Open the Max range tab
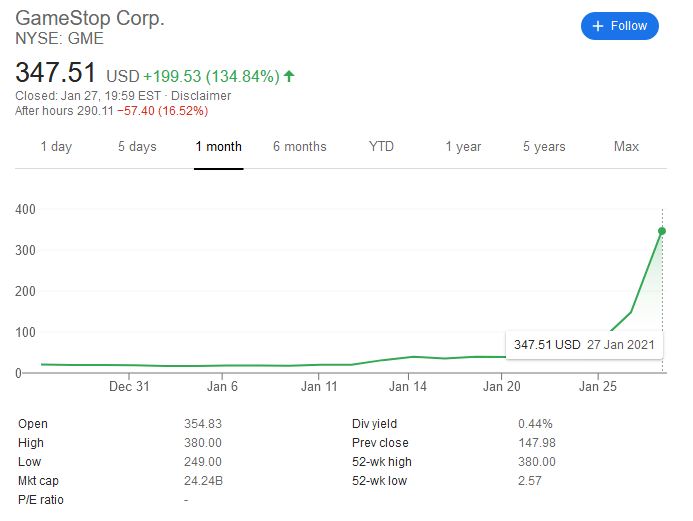693x521 pixels. click(626, 146)
